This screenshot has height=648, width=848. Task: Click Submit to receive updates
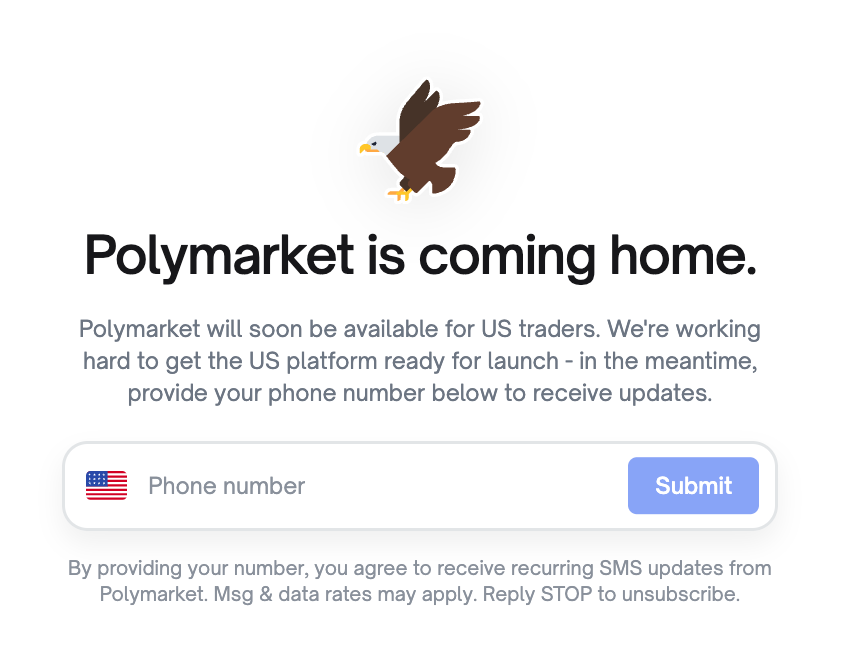(x=693, y=486)
